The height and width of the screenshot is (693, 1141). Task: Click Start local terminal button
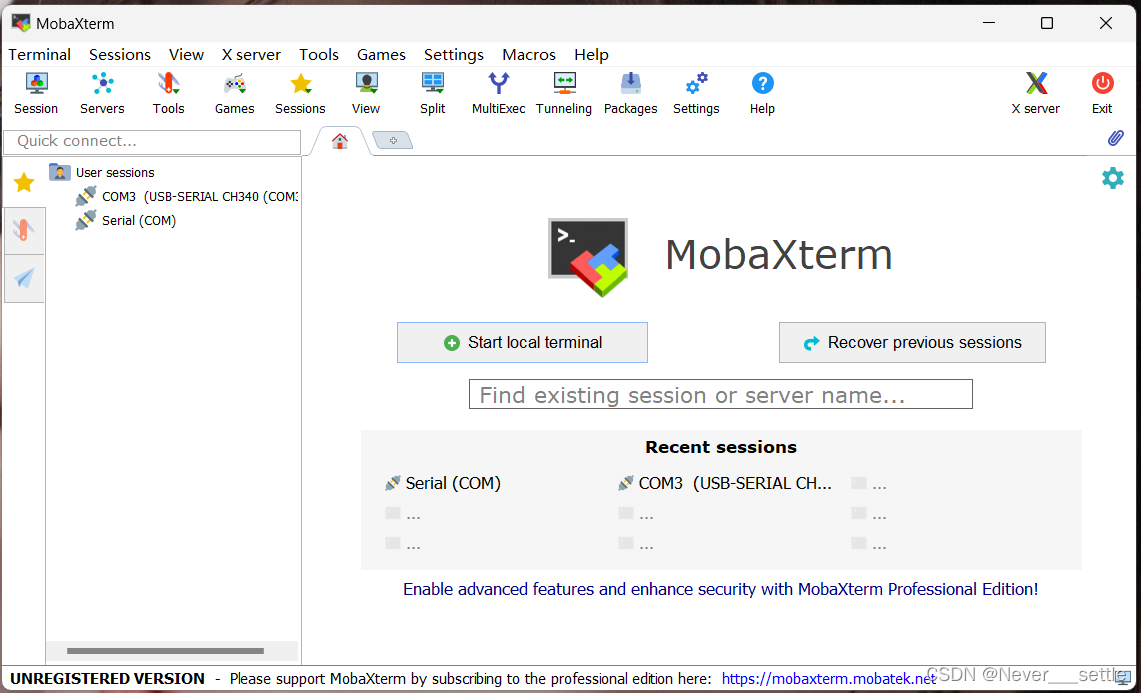point(522,342)
